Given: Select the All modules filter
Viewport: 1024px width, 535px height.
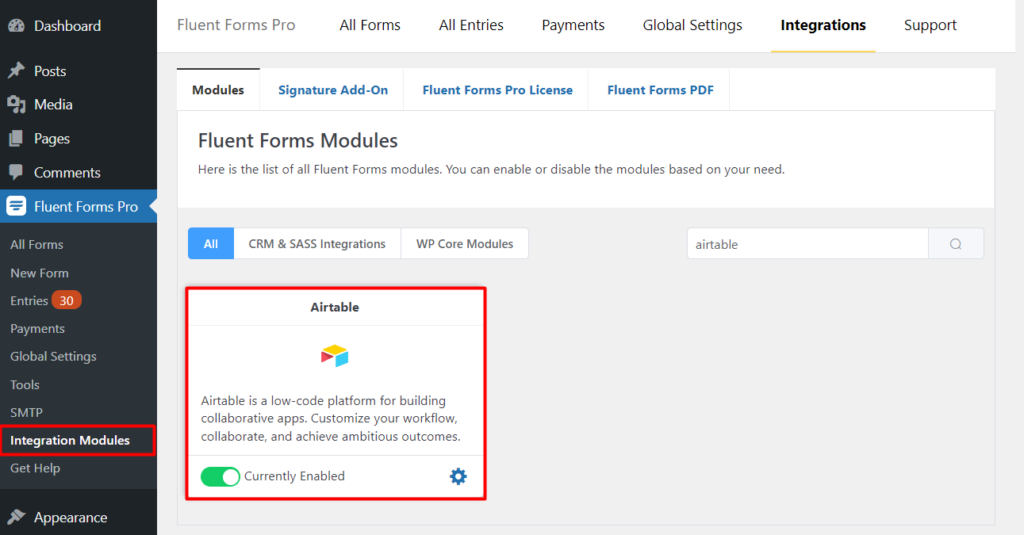Looking at the screenshot, I should pyautogui.click(x=211, y=244).
